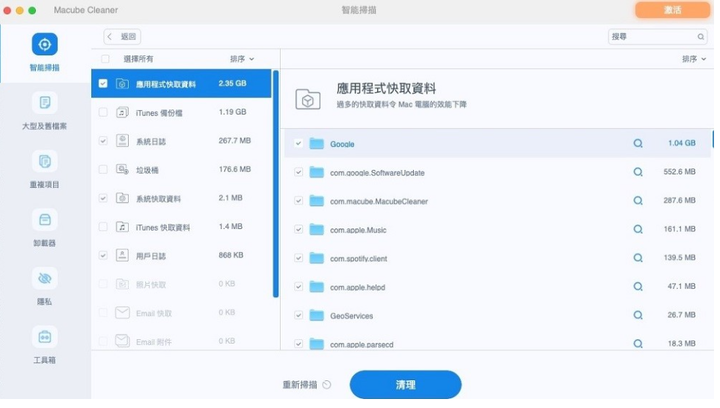Click the 用戶日誌 category icon
Screen dimensions: 720x408
tap(122, 255)
